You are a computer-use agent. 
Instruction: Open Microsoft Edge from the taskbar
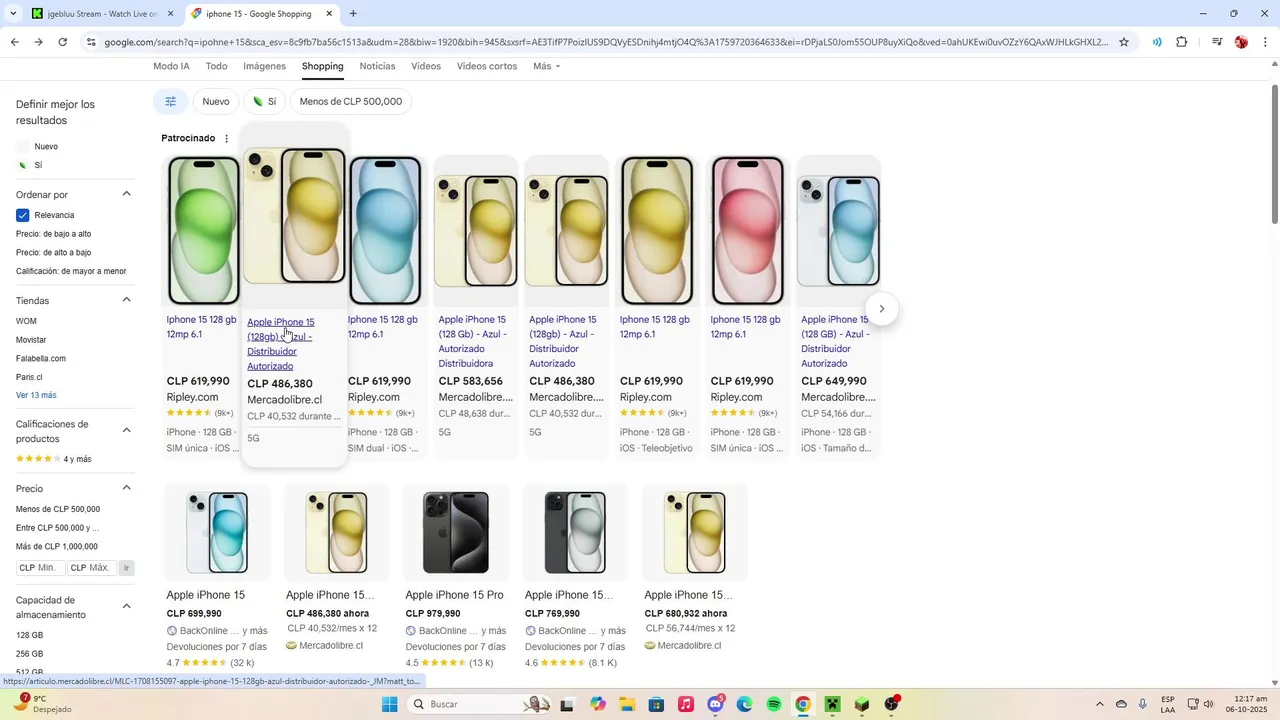(x=744, y=704)
